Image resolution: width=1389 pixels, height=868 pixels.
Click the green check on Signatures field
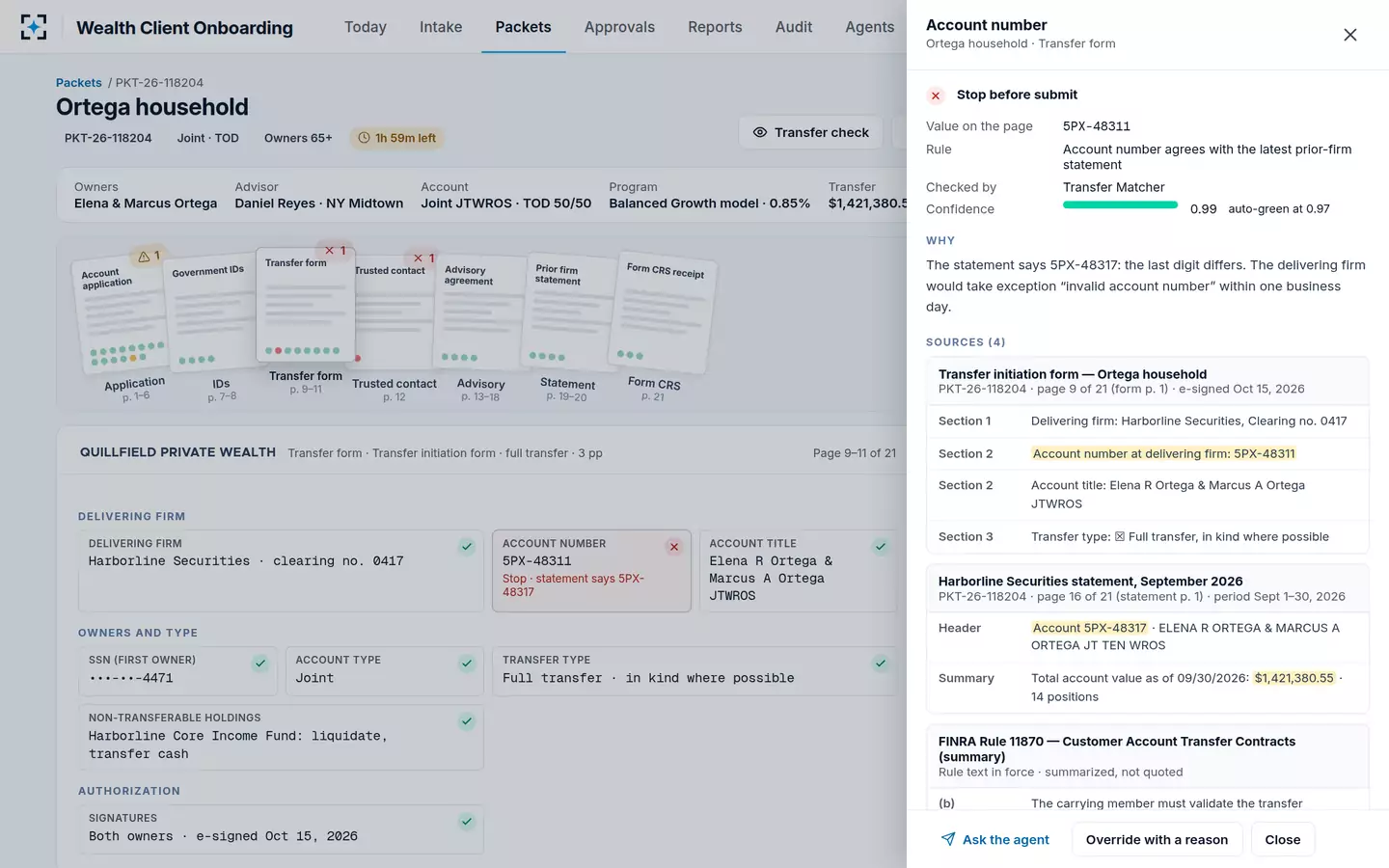click(467, 822)
